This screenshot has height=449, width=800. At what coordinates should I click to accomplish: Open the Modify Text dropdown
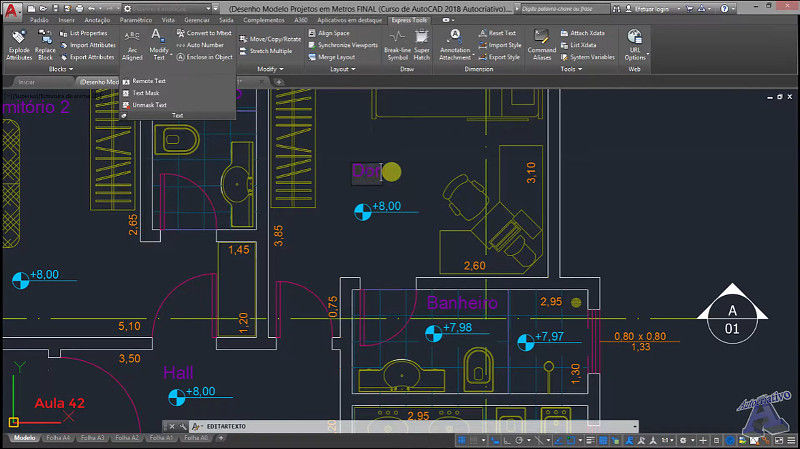[159, 45]
